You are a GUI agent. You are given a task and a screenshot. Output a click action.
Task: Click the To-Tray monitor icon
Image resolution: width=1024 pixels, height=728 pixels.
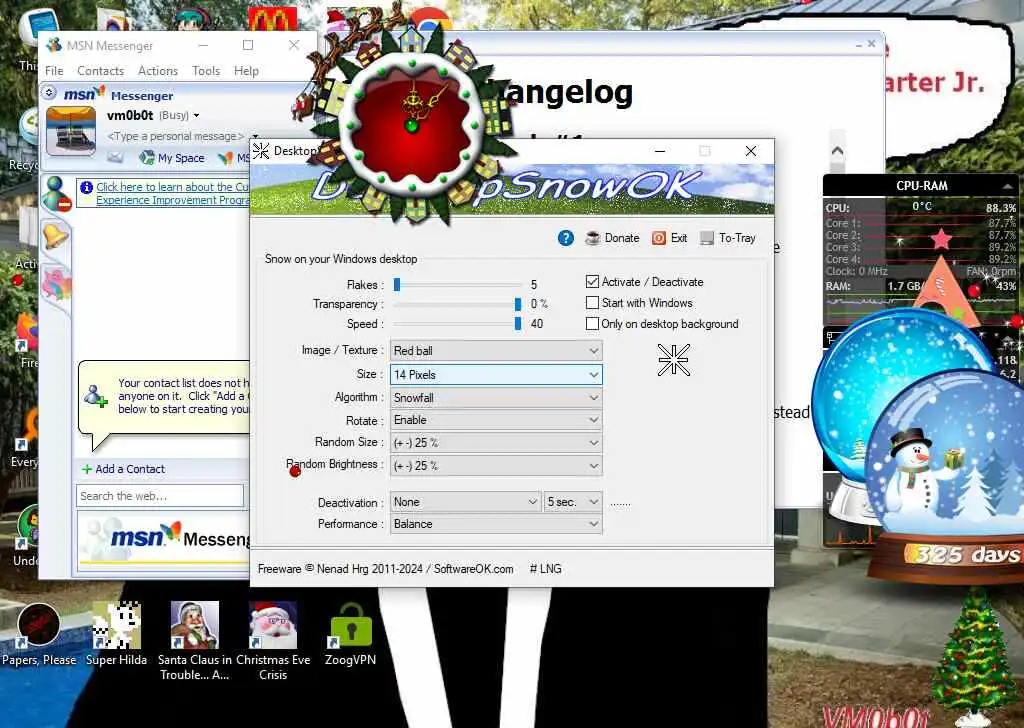click(x=707, y=238)
